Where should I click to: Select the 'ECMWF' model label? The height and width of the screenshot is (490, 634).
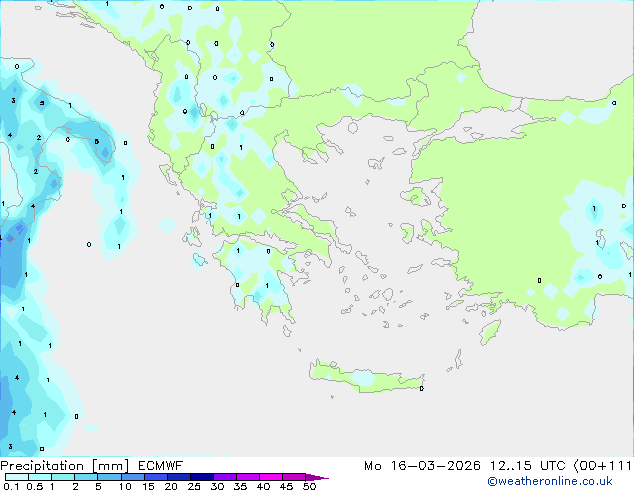[x=161, y=466]
